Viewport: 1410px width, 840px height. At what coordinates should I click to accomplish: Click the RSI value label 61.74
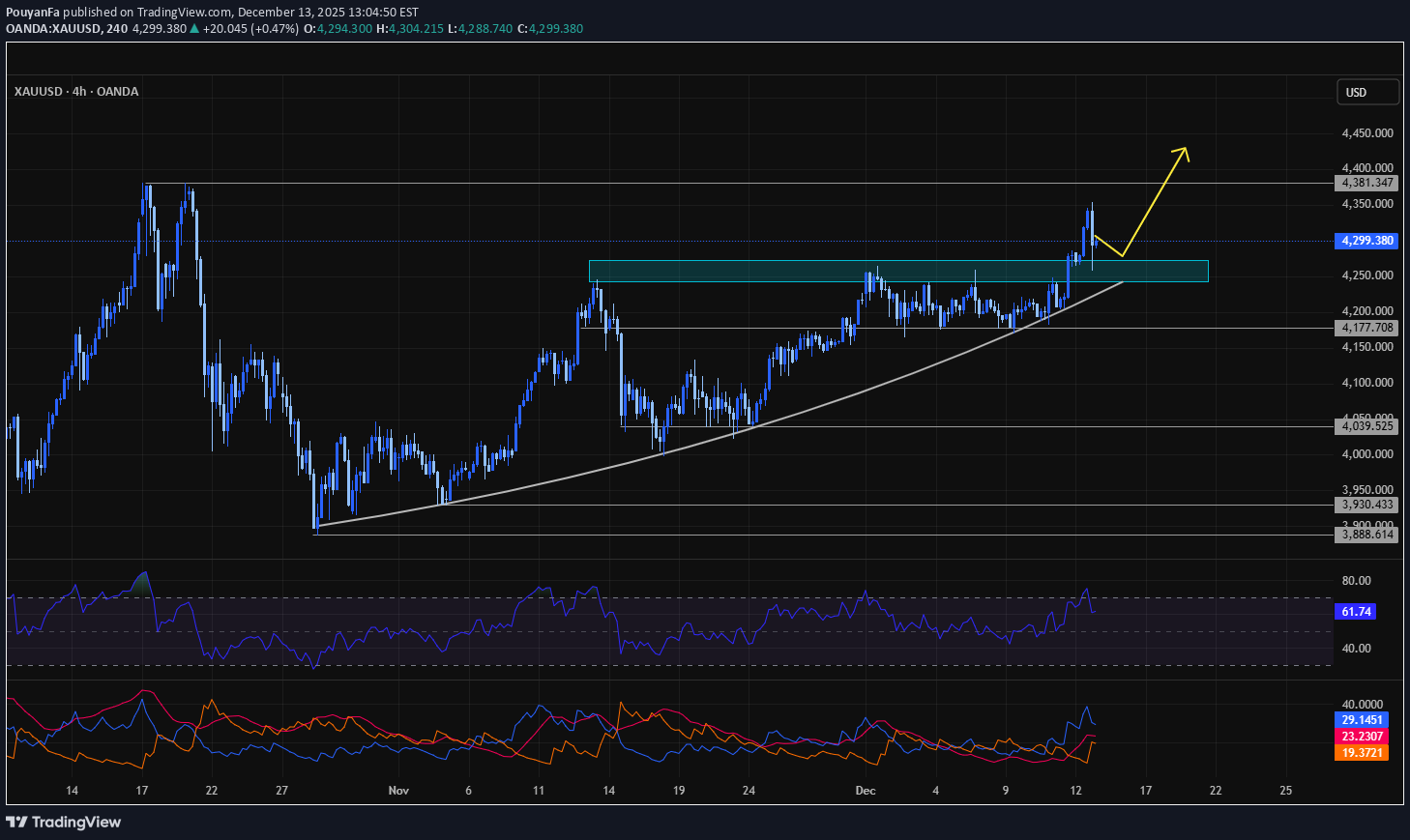tap(1356, 612)
